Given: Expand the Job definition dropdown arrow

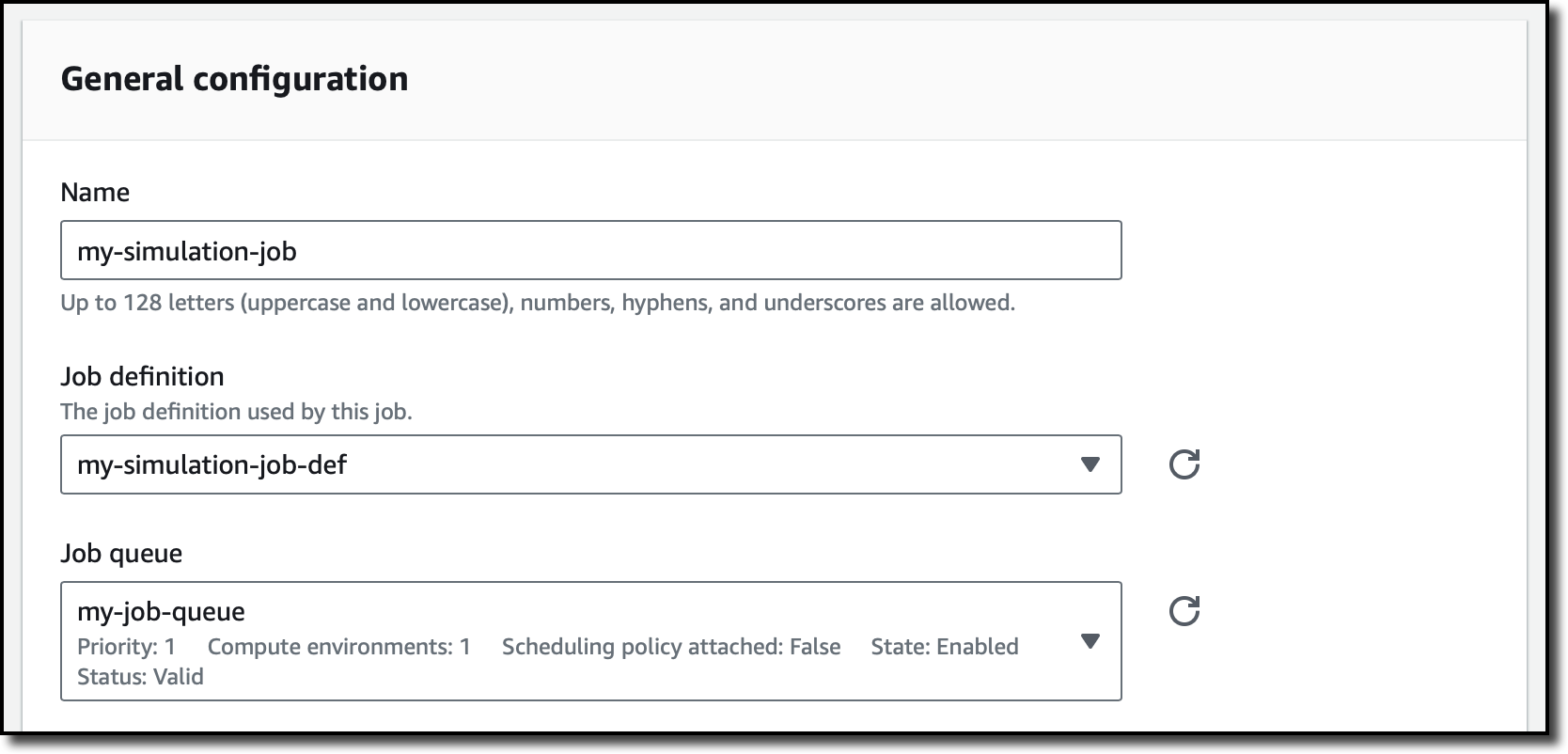Looking at the screenshot, I should pos(1090,464).
